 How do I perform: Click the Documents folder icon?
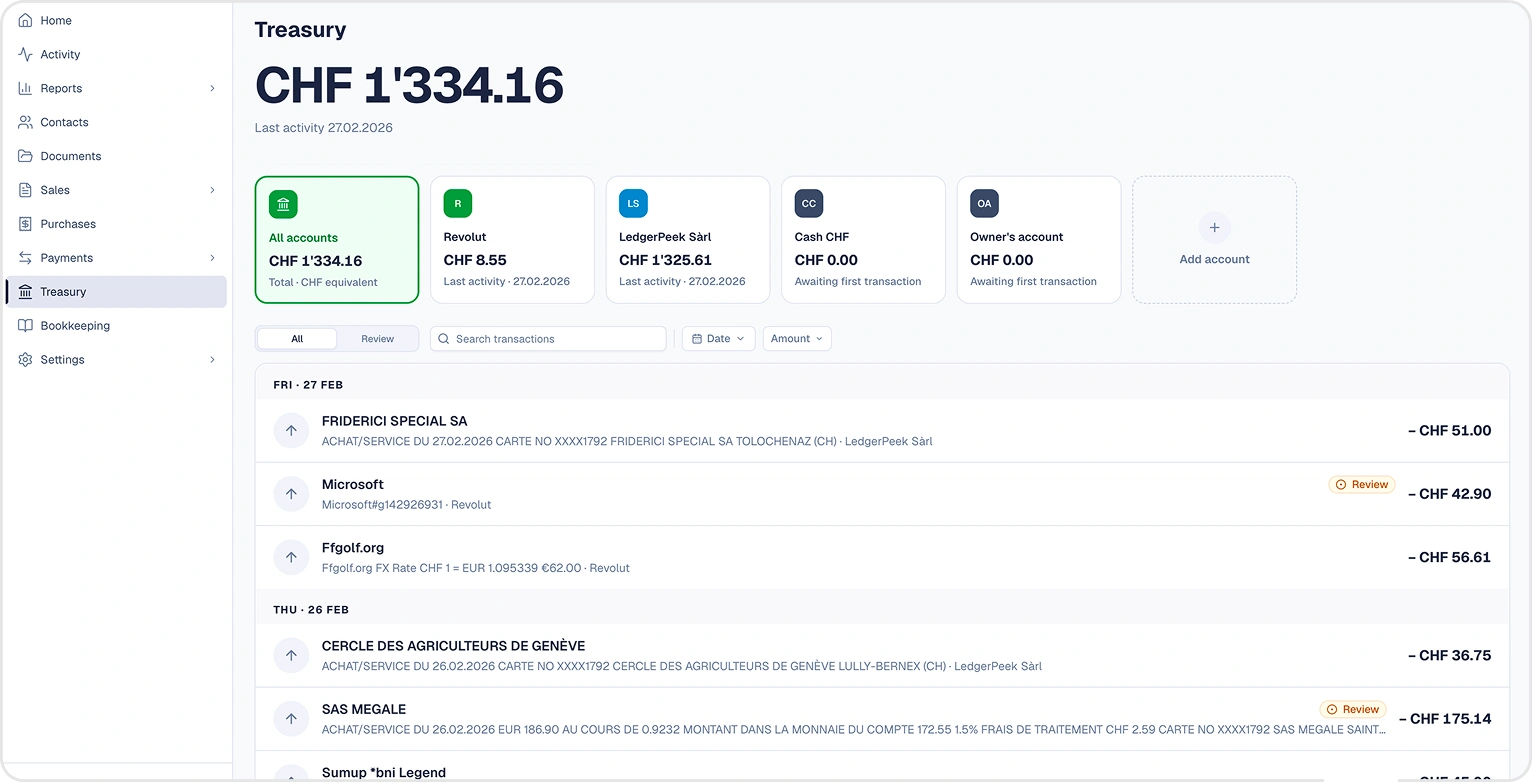point(25,156)
